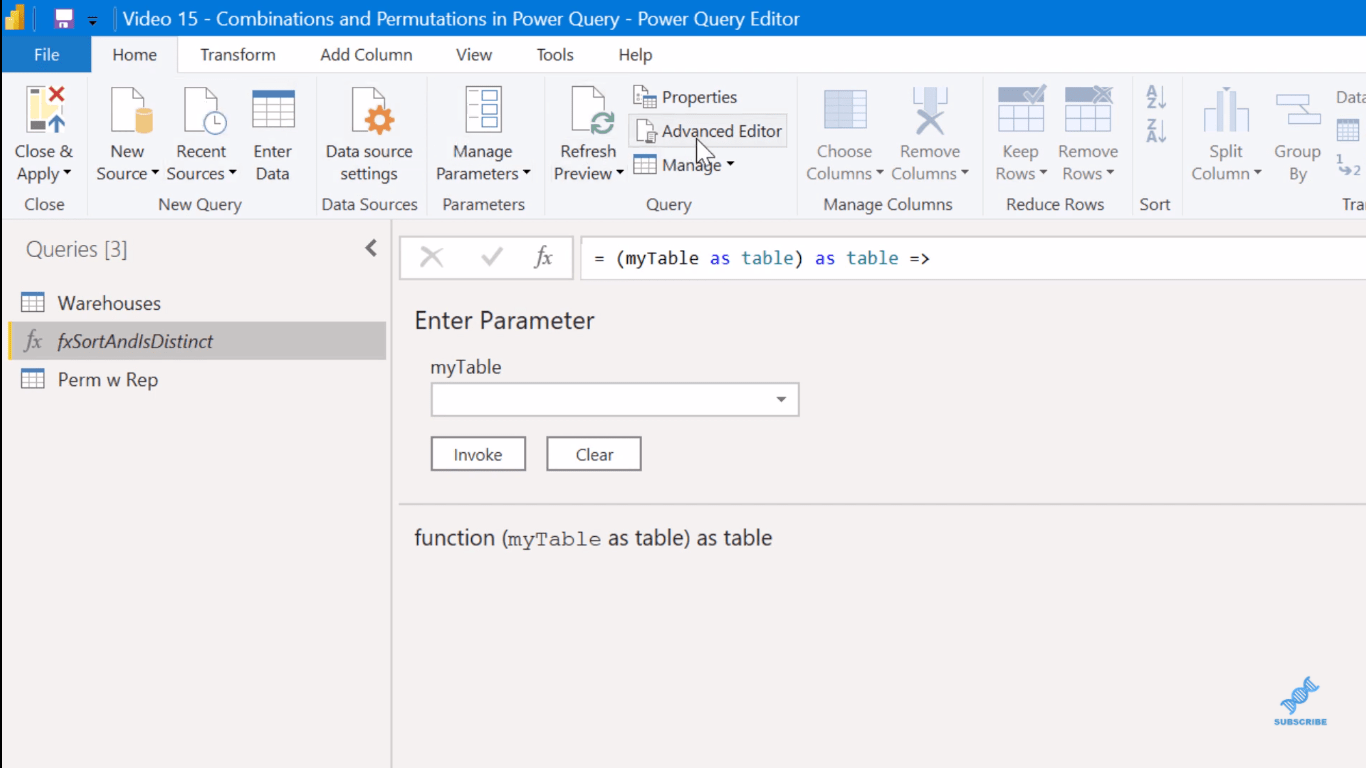Click the Keep Rows icon
The image size is (1366, 768).
coord(1021,110)
